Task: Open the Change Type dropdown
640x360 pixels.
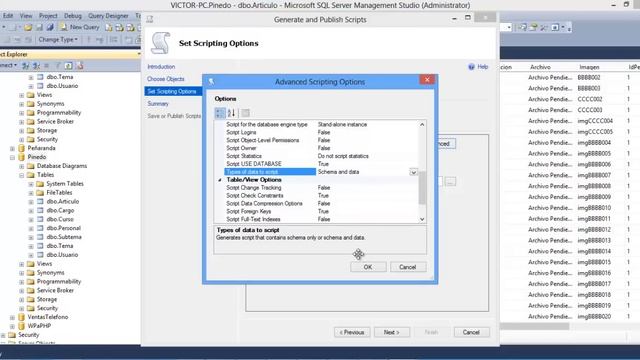Action: click(58, 40)
